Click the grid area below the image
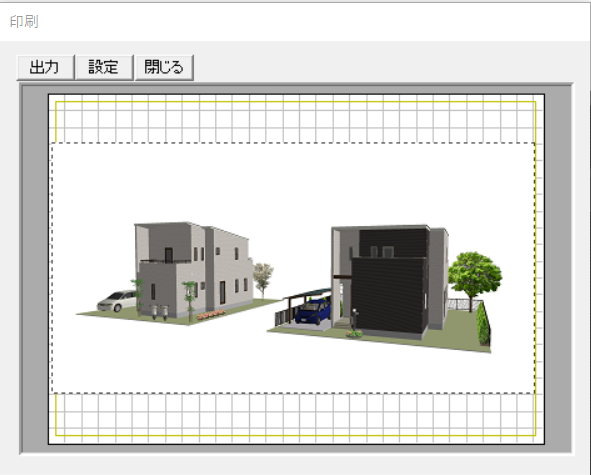 pyautogui.click(x=296, y=414)
